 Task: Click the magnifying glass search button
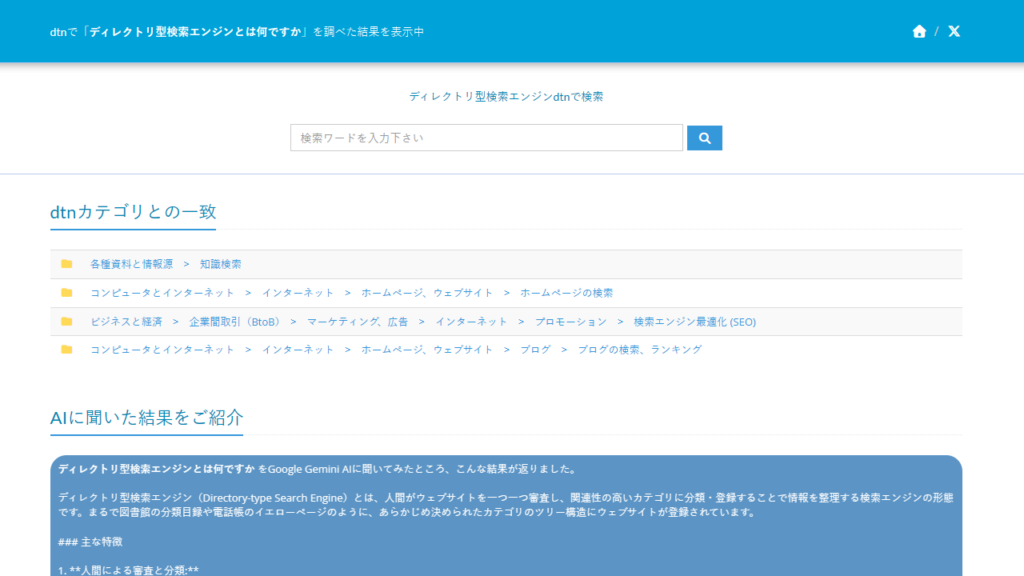pyautogui.click(x=704, y=137)
